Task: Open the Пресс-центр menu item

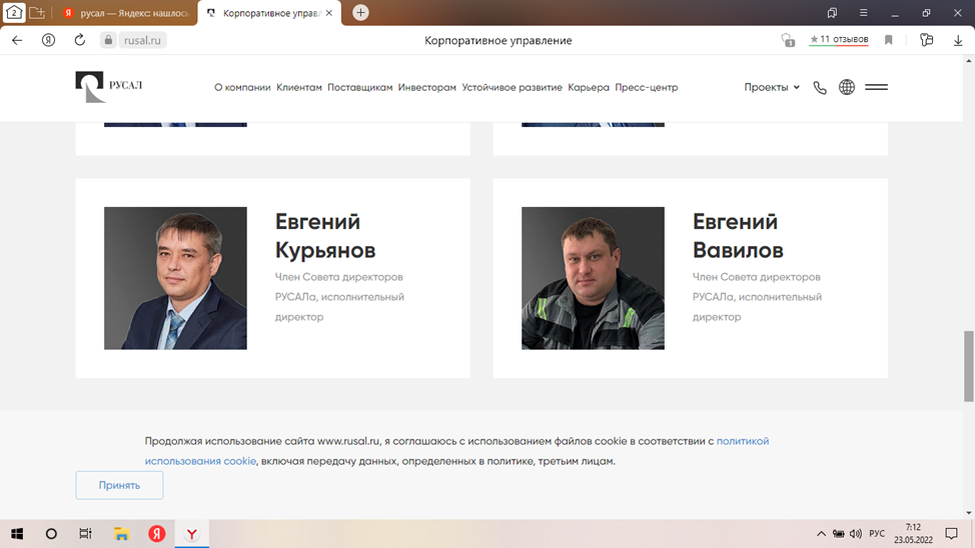Action: (x=646, y=87)
